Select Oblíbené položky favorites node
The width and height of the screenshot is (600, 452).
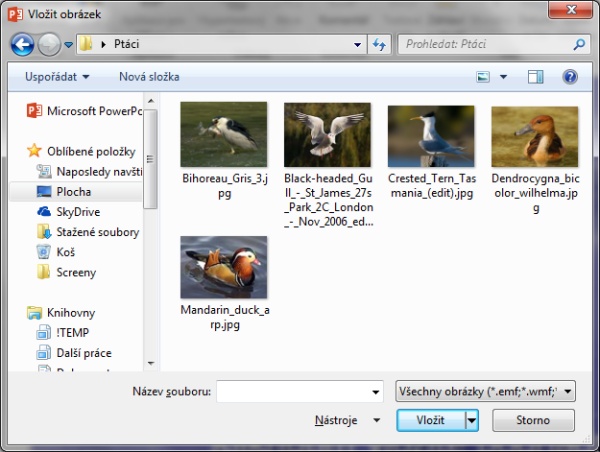point(81,152)
